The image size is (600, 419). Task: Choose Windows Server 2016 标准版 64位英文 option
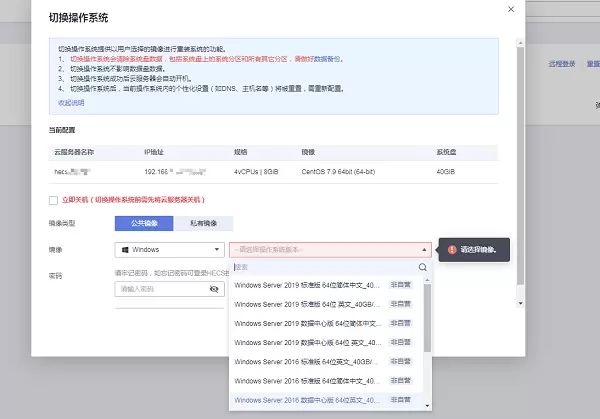(308, 362)
